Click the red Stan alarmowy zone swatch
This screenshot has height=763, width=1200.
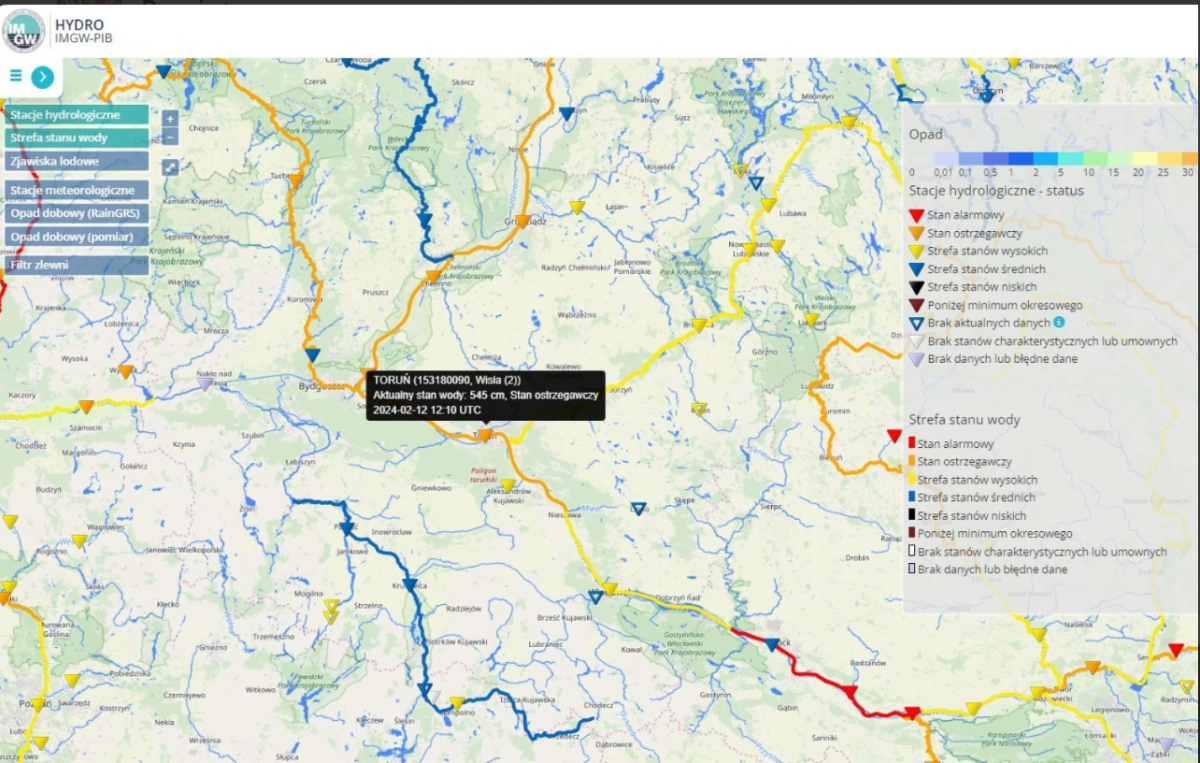click(912, 443)
